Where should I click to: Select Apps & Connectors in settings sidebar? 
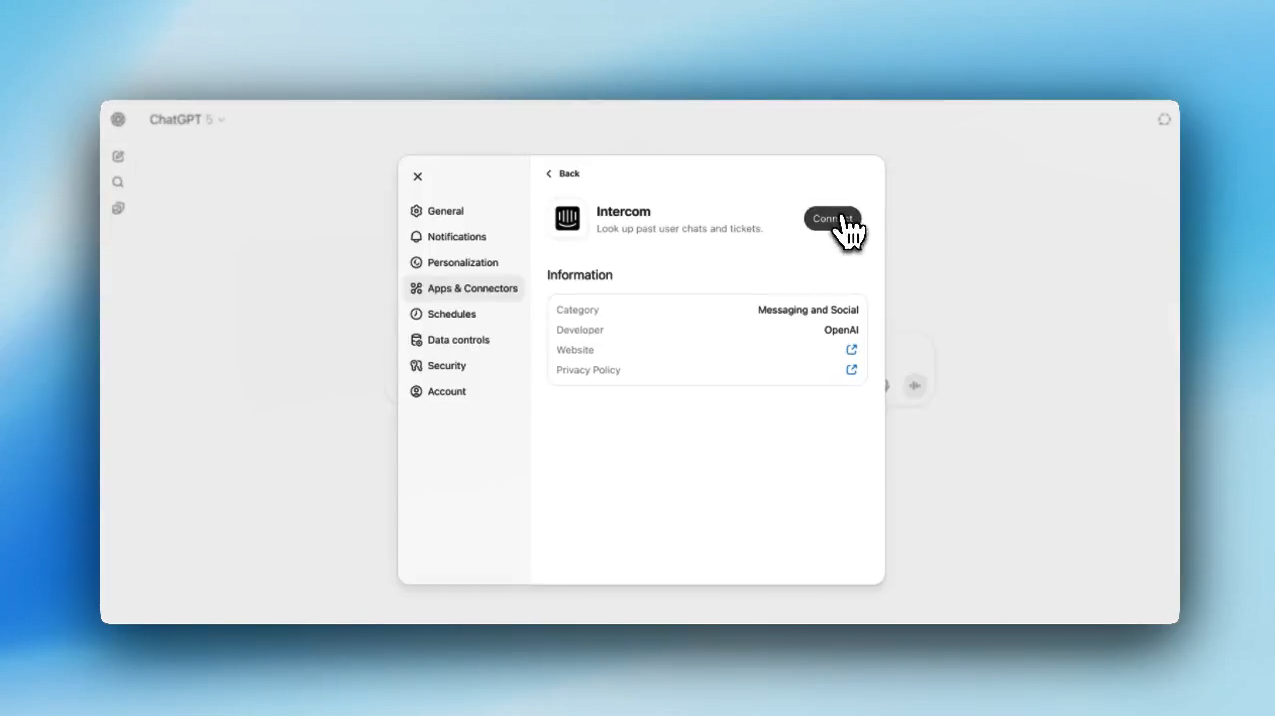(472, 289)
